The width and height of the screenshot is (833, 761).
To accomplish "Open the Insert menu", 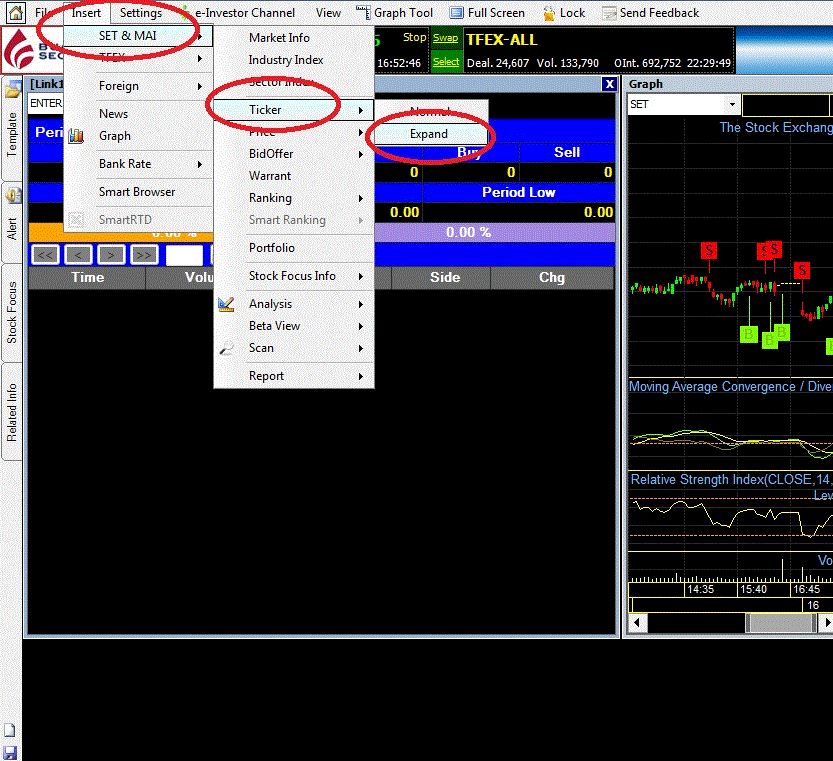I will 86,13.
